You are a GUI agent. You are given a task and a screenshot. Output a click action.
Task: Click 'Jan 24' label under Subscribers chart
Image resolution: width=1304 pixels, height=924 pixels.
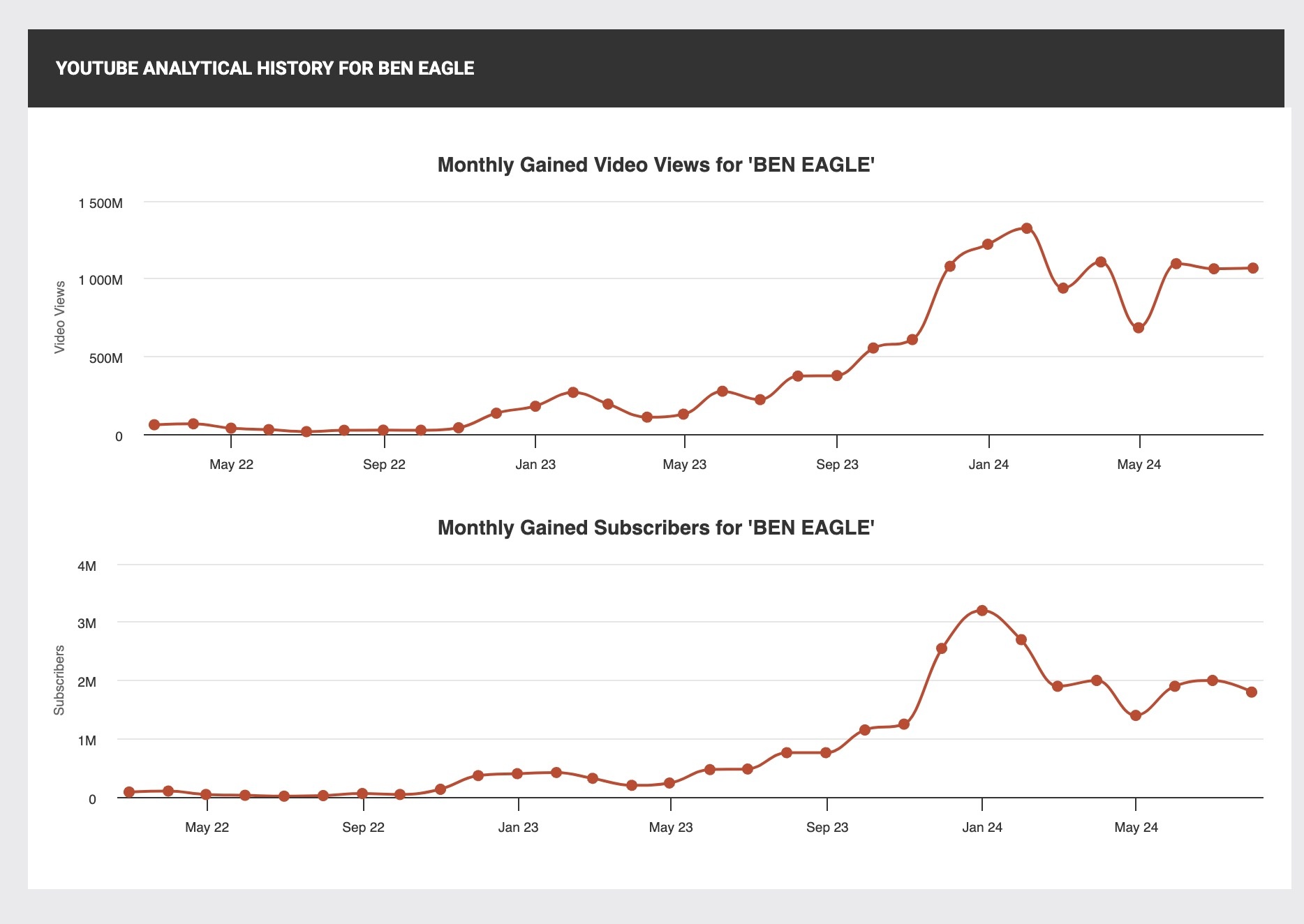click(981, 828)
